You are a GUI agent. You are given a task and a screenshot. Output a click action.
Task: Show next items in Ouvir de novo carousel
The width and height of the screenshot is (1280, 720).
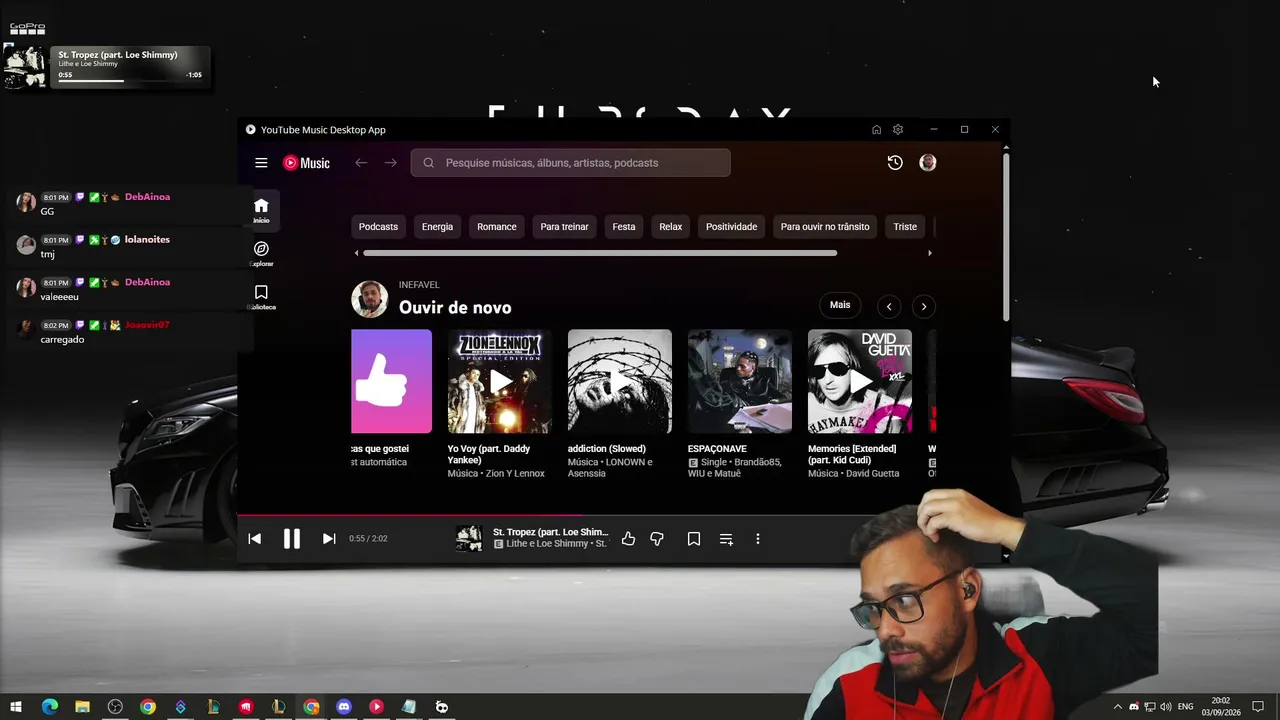923,306
